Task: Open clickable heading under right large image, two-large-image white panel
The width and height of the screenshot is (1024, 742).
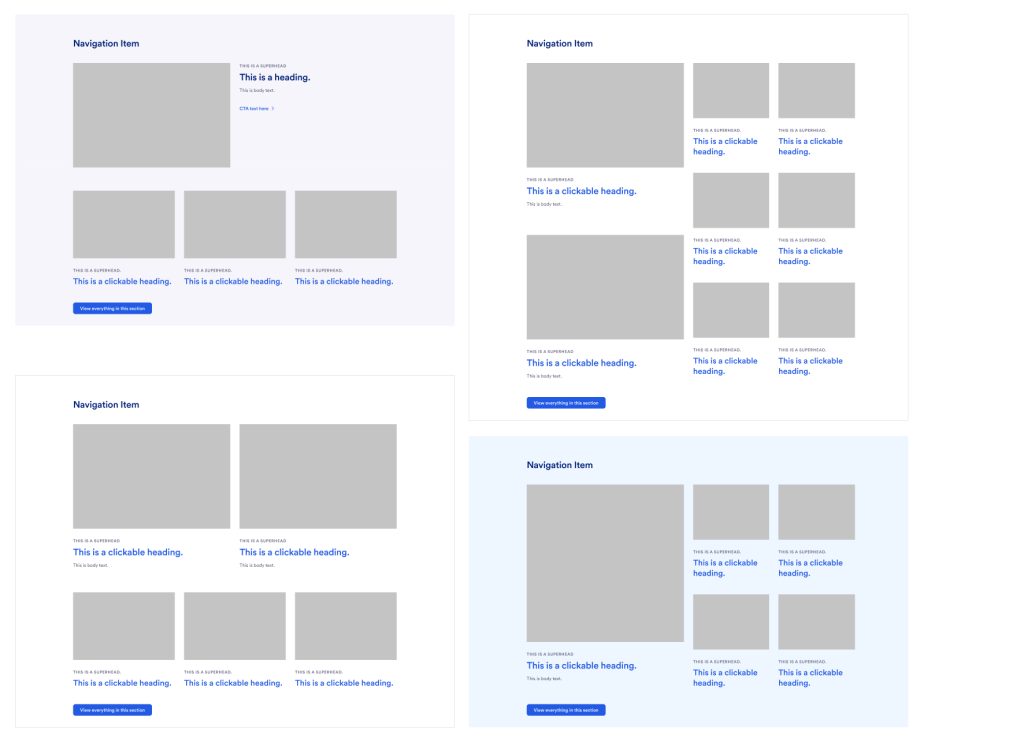Action: click(295, 553)
